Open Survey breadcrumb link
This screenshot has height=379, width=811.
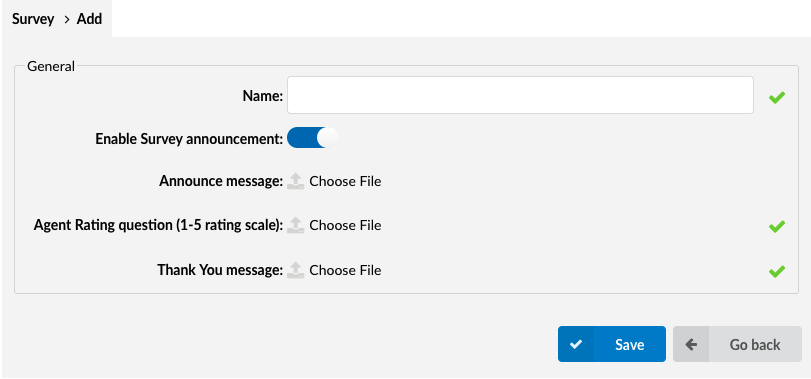(33, 19)
